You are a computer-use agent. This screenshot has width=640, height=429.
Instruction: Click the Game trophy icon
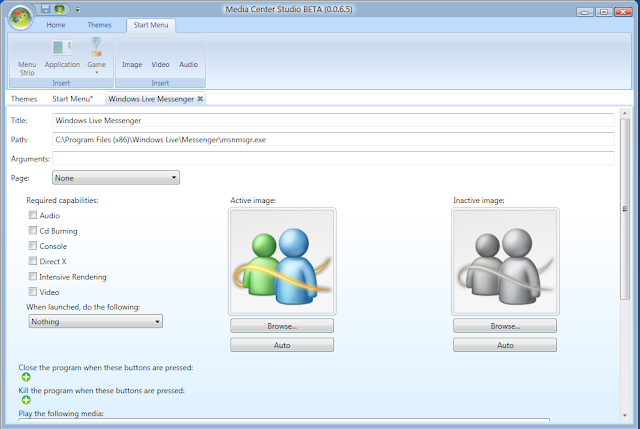tap(96, 46)
